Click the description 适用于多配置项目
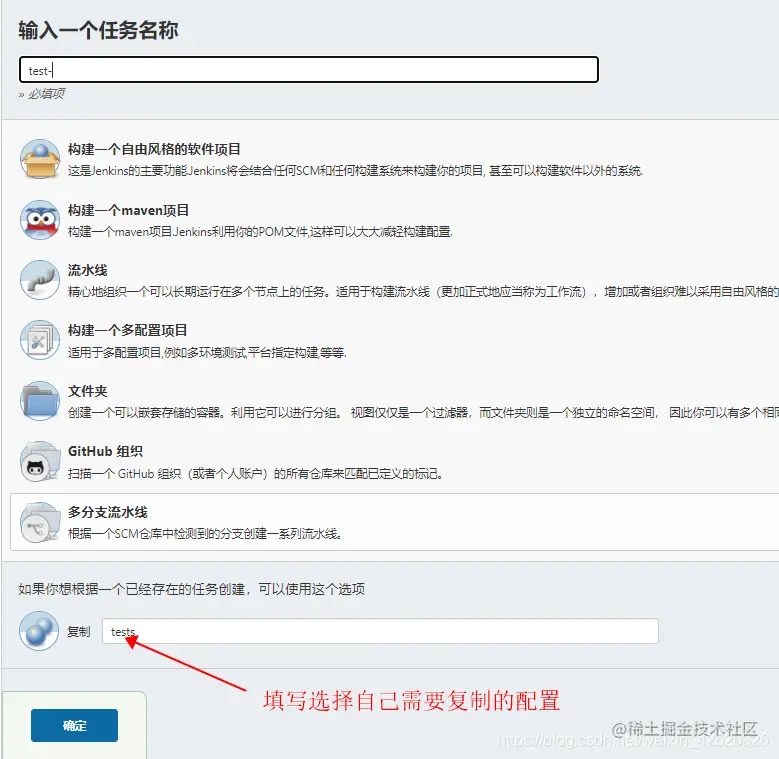 207,353
